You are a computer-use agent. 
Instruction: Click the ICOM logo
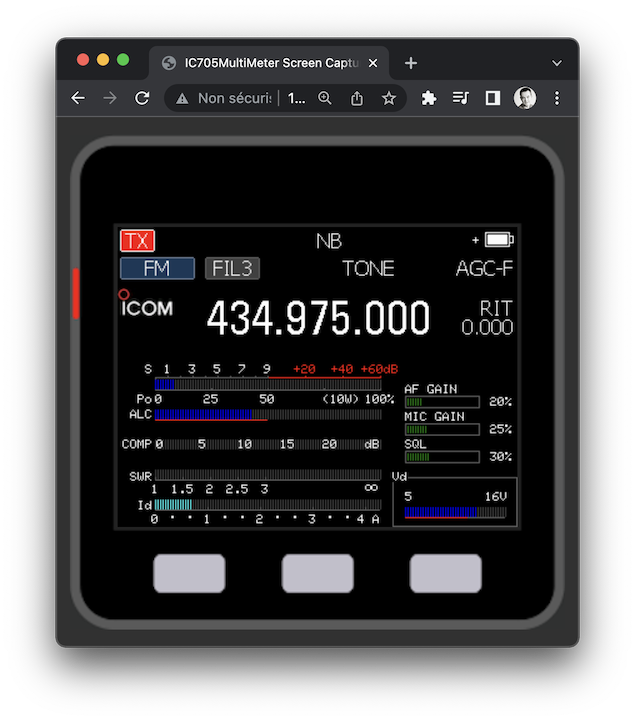[x=147, y=305]
